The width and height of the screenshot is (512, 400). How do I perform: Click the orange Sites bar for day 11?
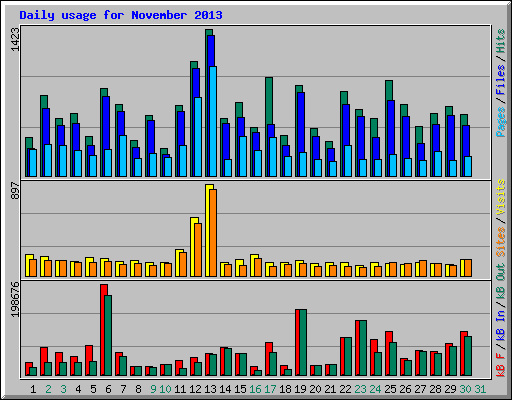[x=183, y=264]
